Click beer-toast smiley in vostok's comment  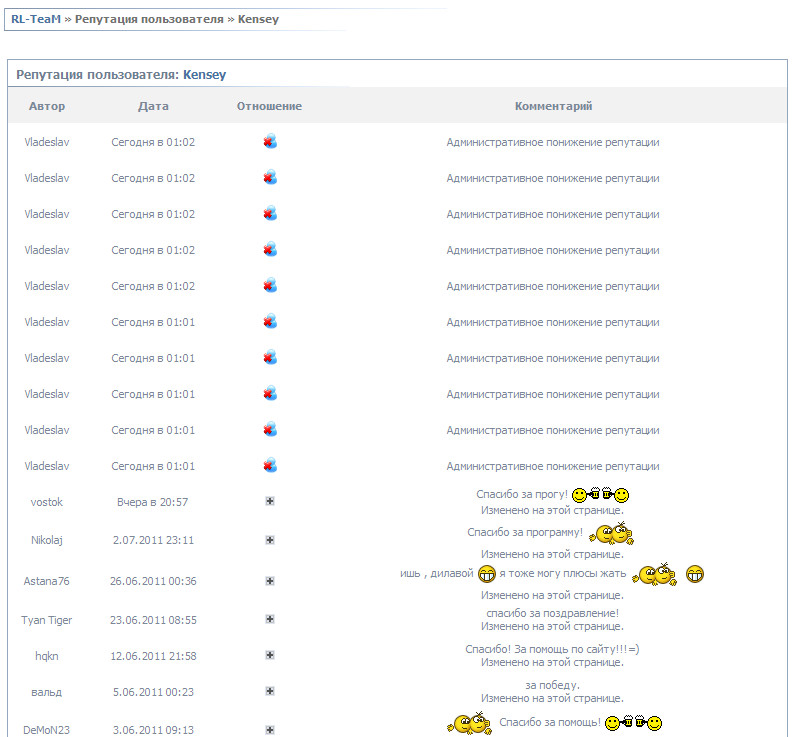pyautogui.click(x=601, y=494)
